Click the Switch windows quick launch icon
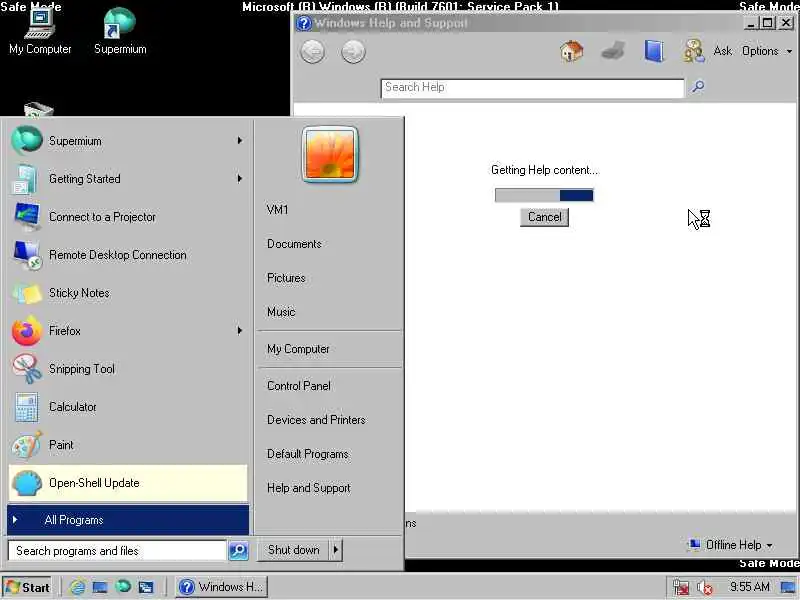The image size is (800, 600). (x=146, y=587)
